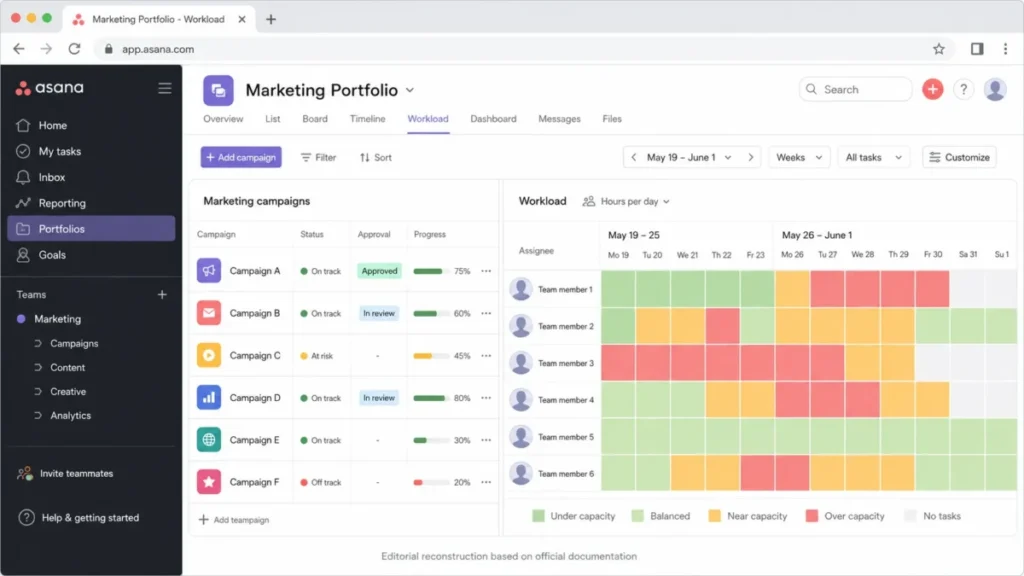1024x576 pixels.
Task: Open Campaign C more options ellipsis
Action: click(486, 356)
